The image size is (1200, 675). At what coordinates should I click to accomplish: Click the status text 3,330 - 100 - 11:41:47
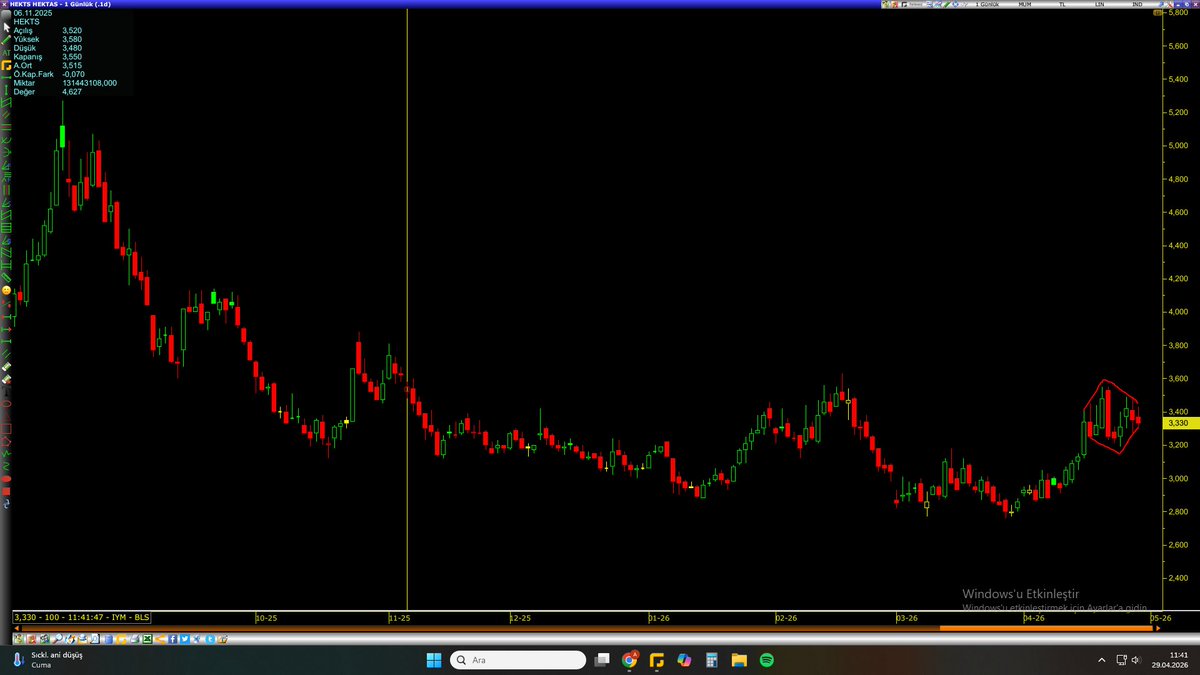[81, 618]
